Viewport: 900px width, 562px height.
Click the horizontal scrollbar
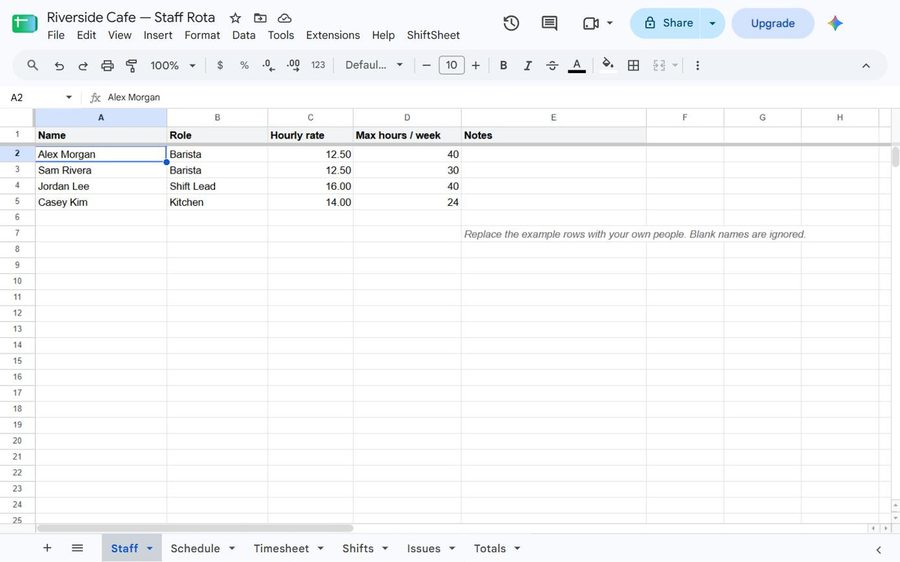tap(195, 528)
